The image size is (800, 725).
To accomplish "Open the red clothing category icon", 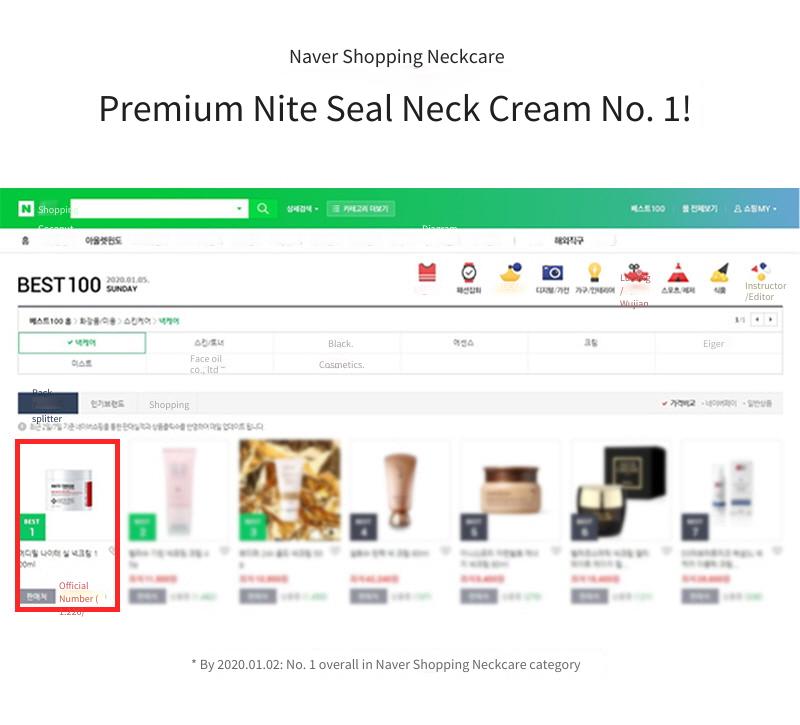I will [427, 272].
